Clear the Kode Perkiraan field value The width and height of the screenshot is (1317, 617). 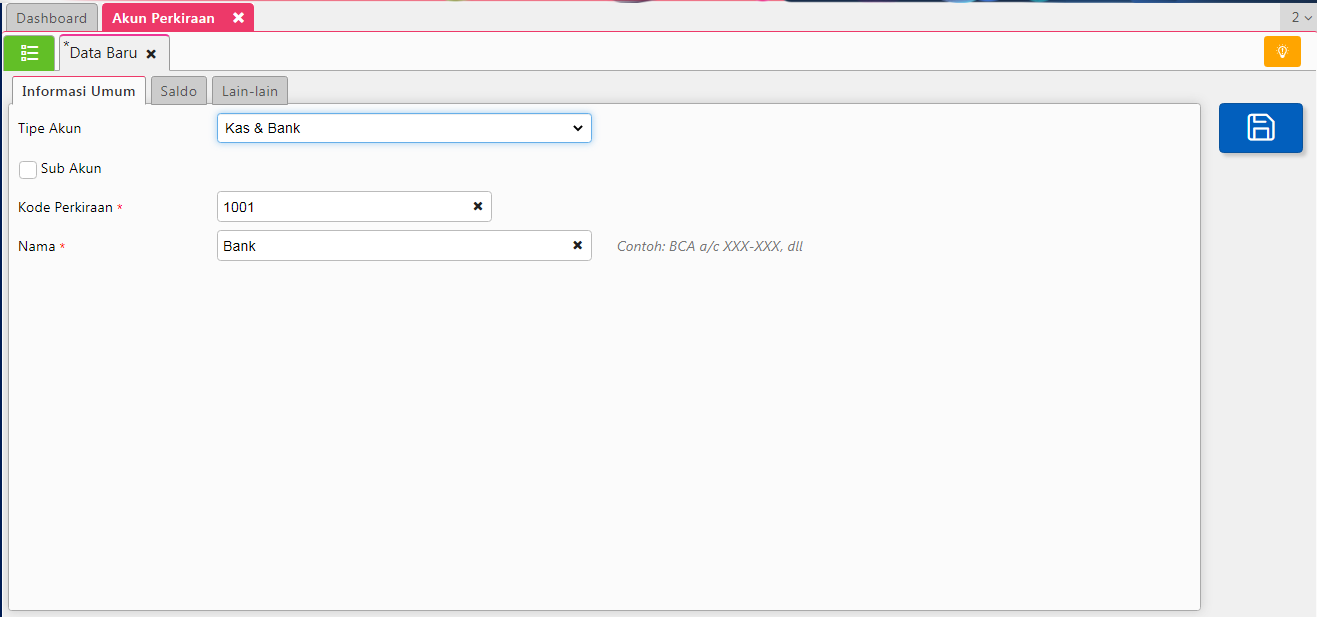[478, 207]
